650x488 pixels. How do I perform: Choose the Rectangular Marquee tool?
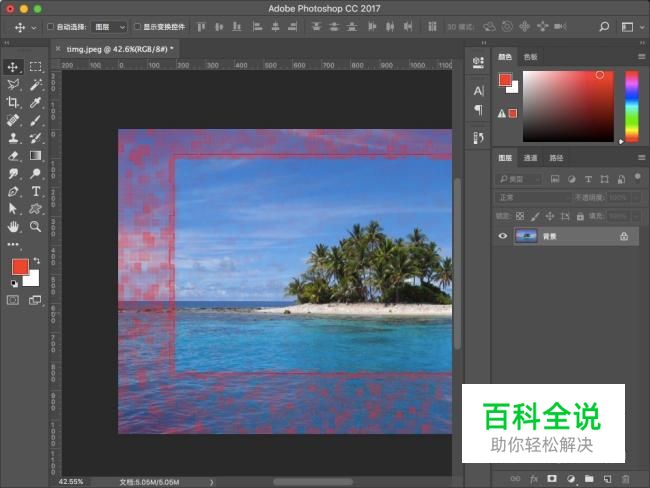[36, 67]
